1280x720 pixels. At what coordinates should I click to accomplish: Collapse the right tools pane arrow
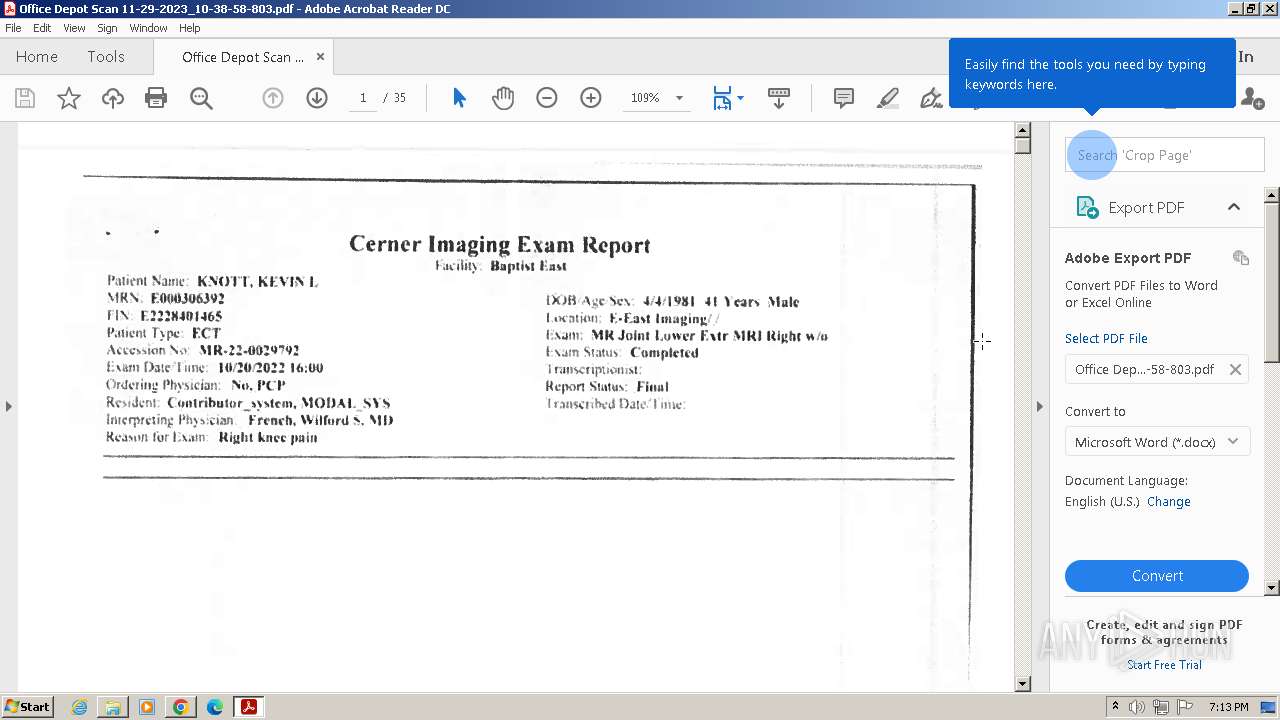[1039, 406]
